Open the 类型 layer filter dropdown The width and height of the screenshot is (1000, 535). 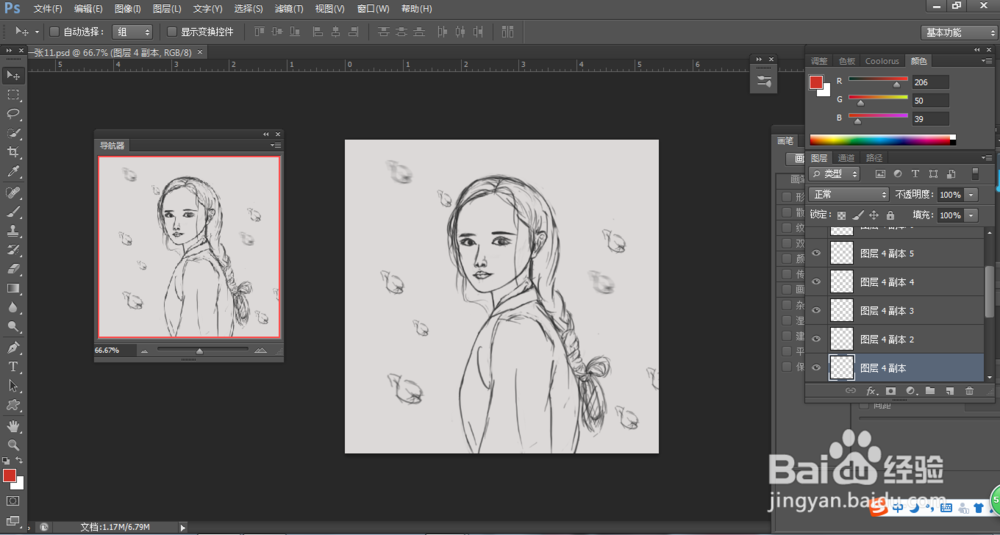[x=834, y=173]
